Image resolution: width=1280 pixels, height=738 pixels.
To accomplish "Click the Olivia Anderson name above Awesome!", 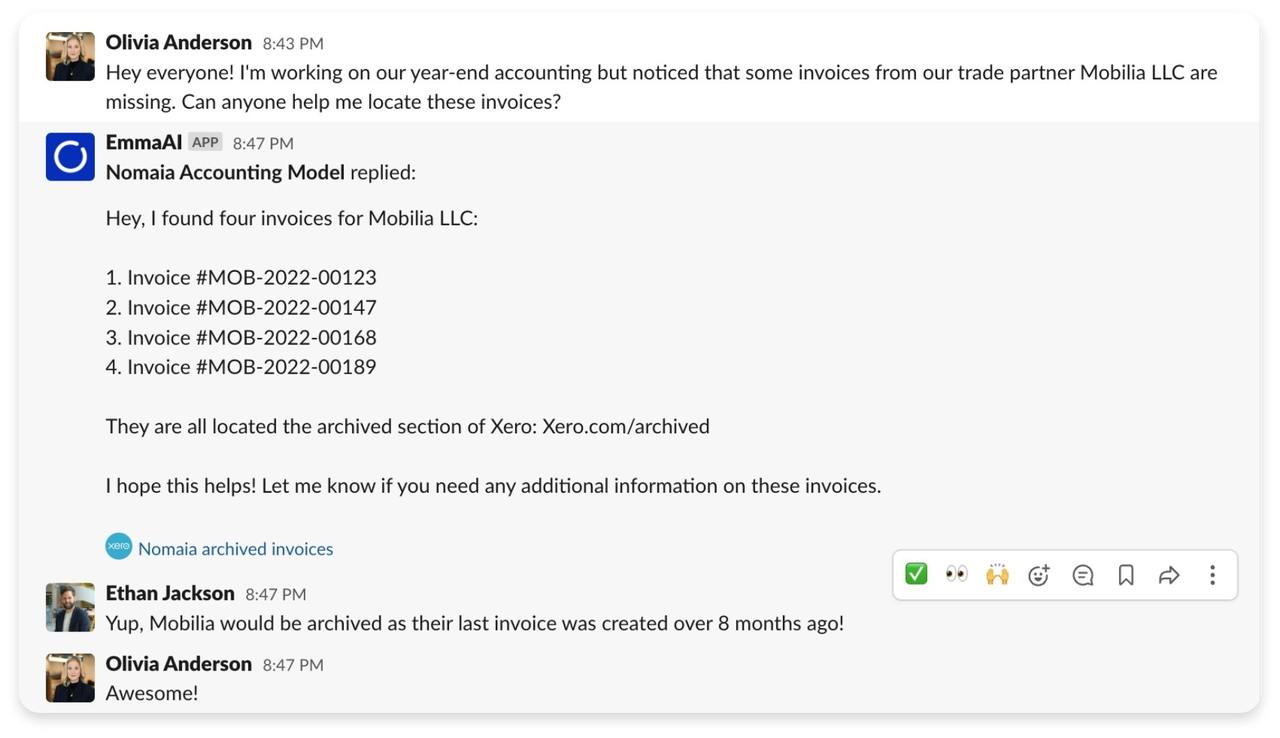I will 179,663.
